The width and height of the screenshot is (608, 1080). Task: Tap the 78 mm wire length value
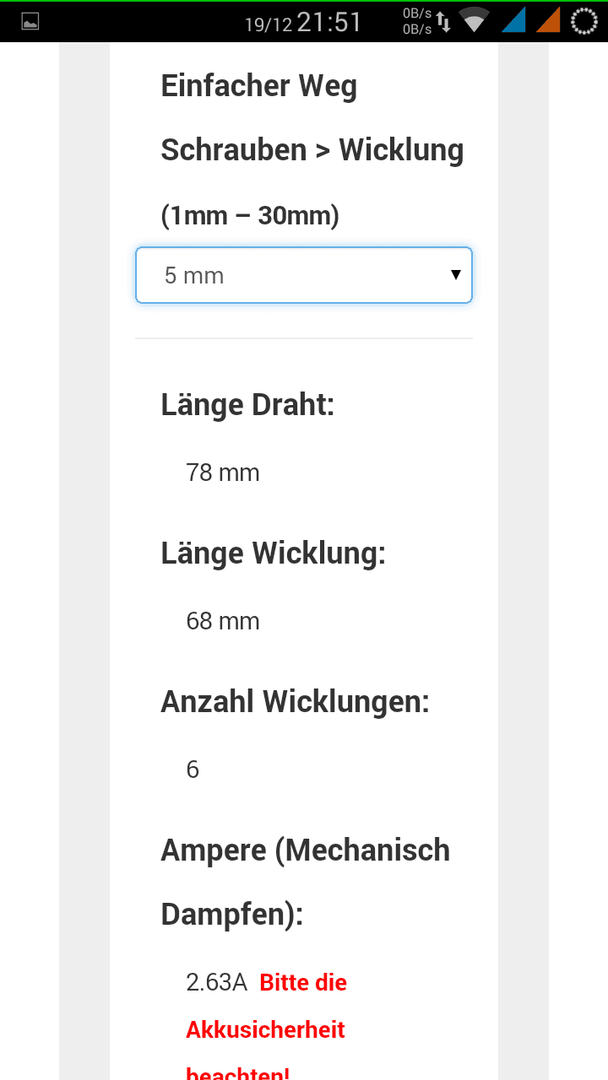[x=222, y=473]
